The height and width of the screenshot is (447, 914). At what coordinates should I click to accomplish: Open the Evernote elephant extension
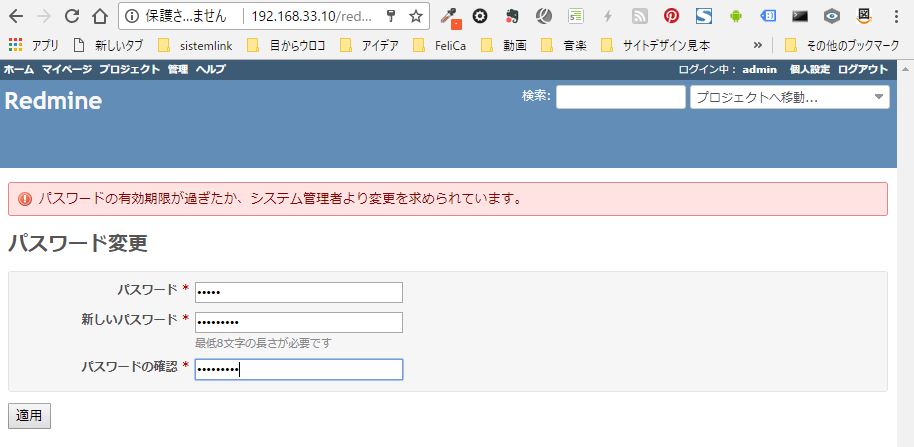pos(512,16)
